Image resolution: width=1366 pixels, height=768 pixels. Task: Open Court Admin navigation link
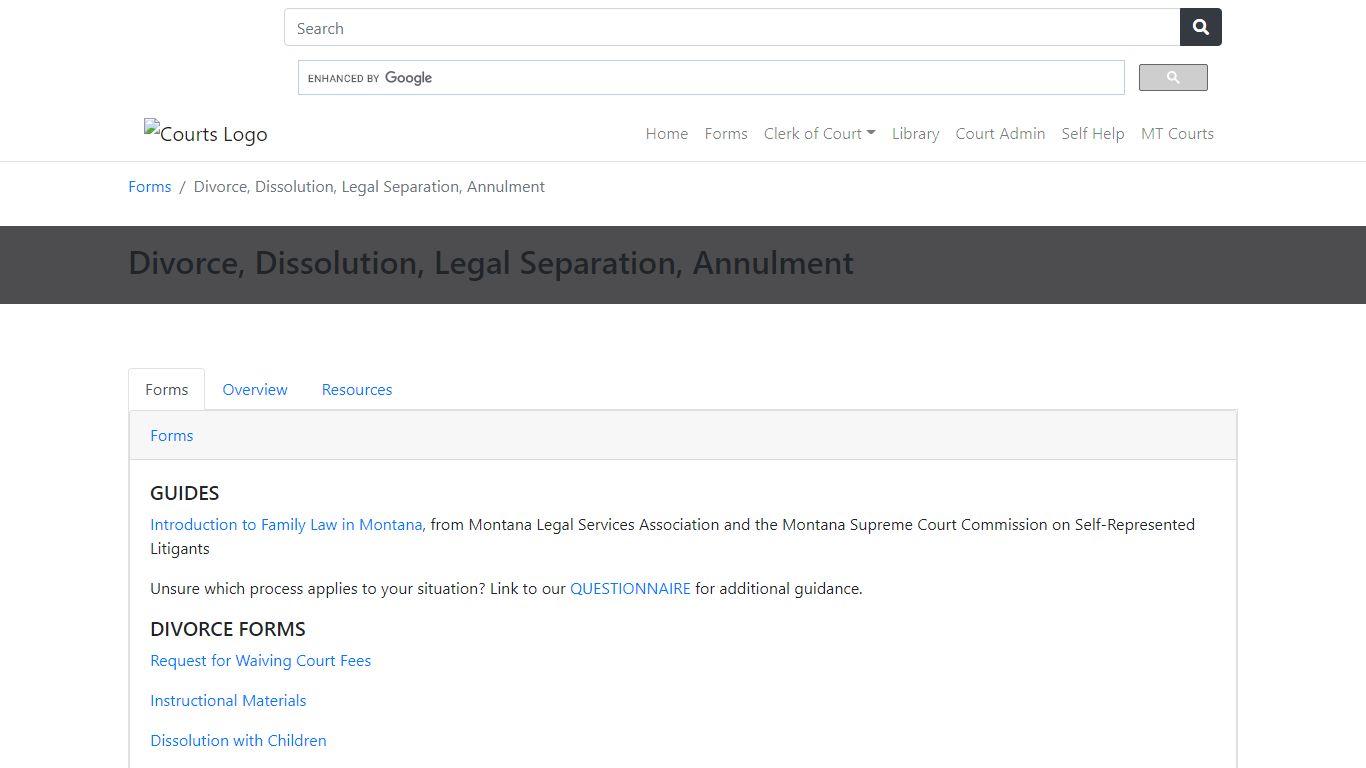(1000, 133)
